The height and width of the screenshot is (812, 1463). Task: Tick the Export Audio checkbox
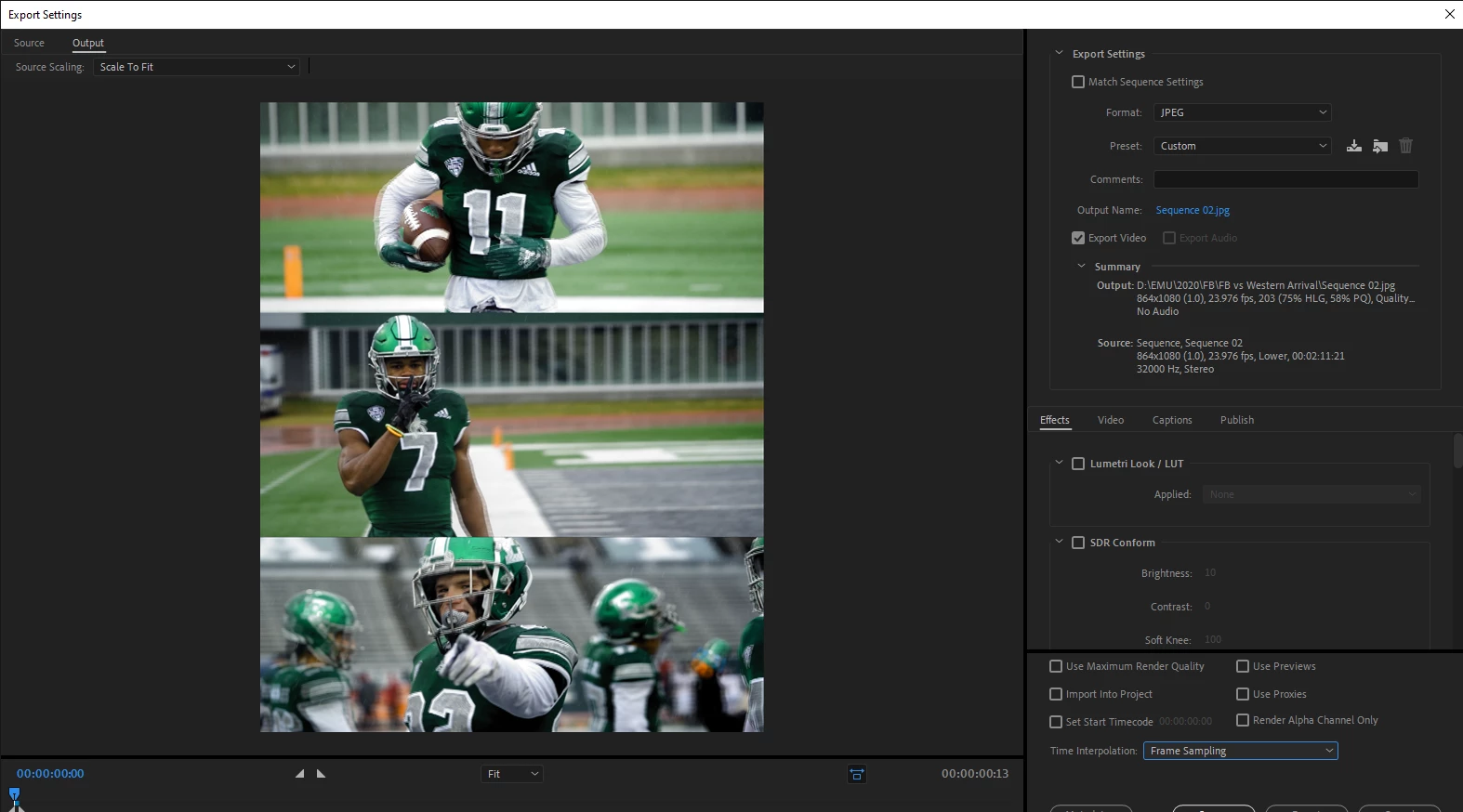(x=1169, y=238)
